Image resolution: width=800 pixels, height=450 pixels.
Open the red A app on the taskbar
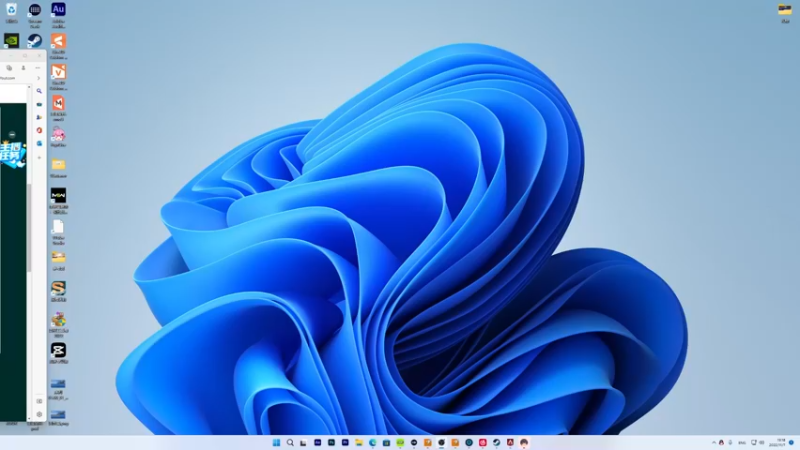click(x=510, y=442)
